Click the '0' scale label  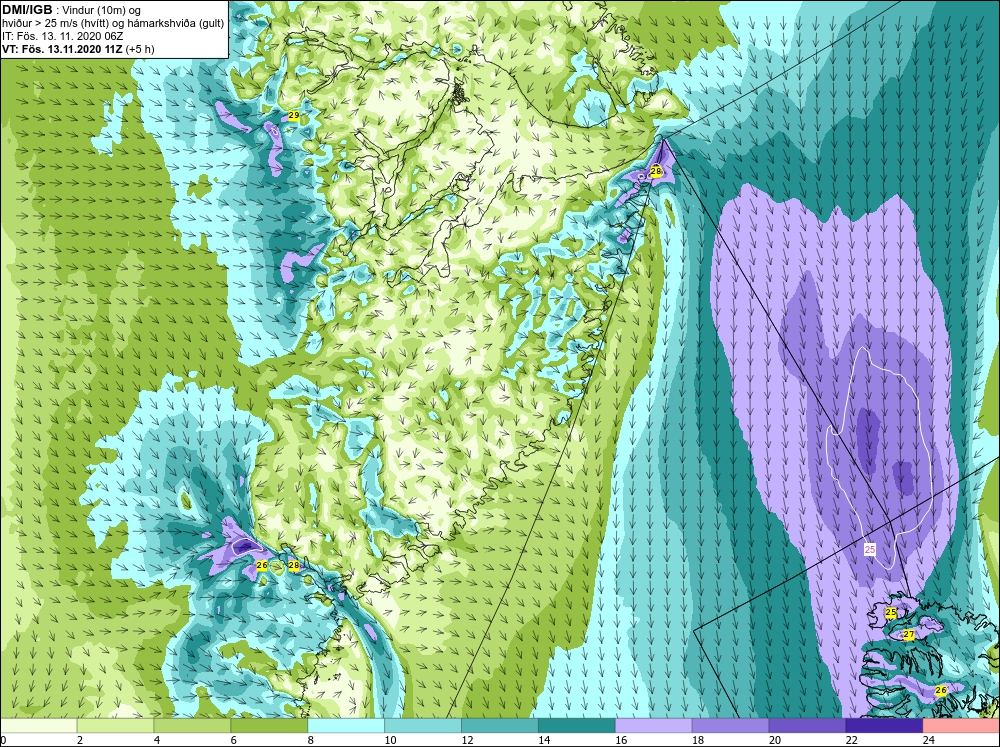(x=3, y=740)
